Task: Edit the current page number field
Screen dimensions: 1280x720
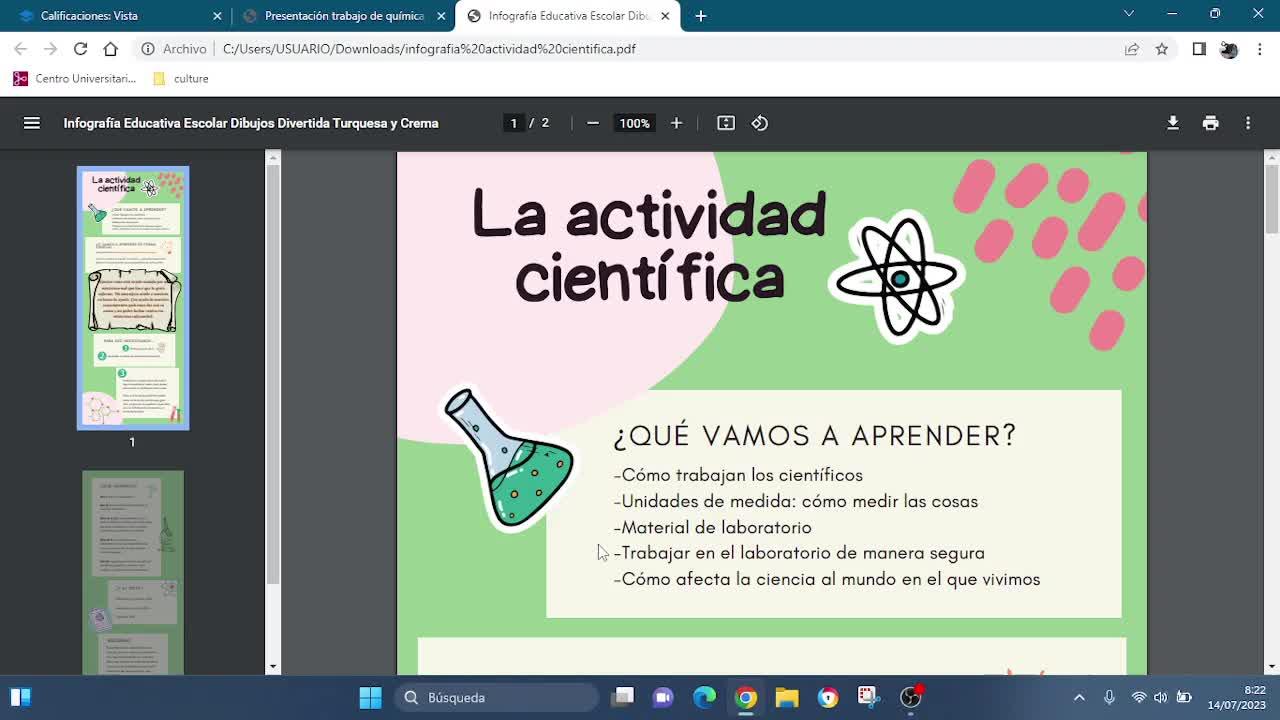Action: click(x=514, y=123)
